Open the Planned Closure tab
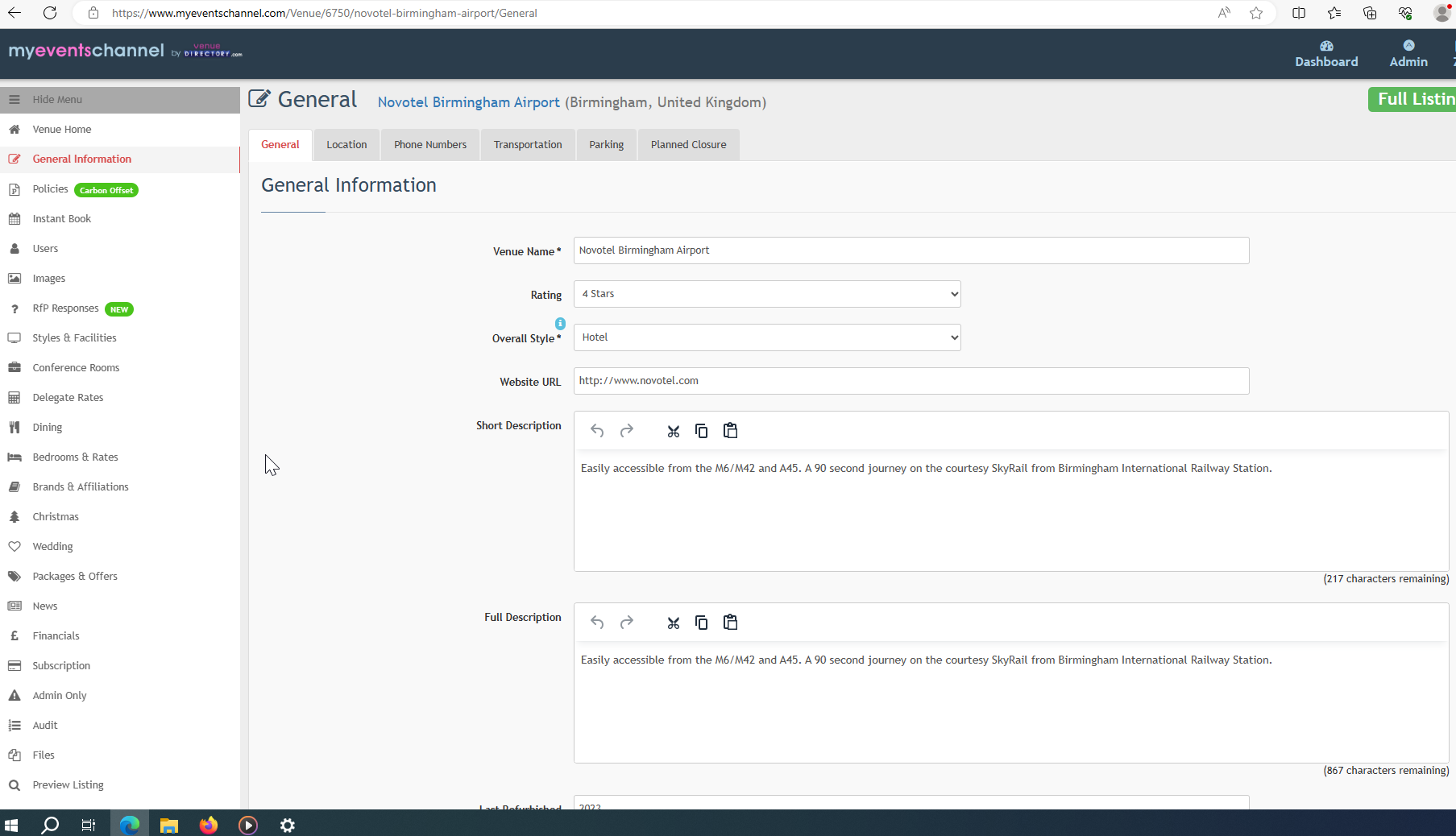Viewport: 1456px width, 836px height. point(688,145)
